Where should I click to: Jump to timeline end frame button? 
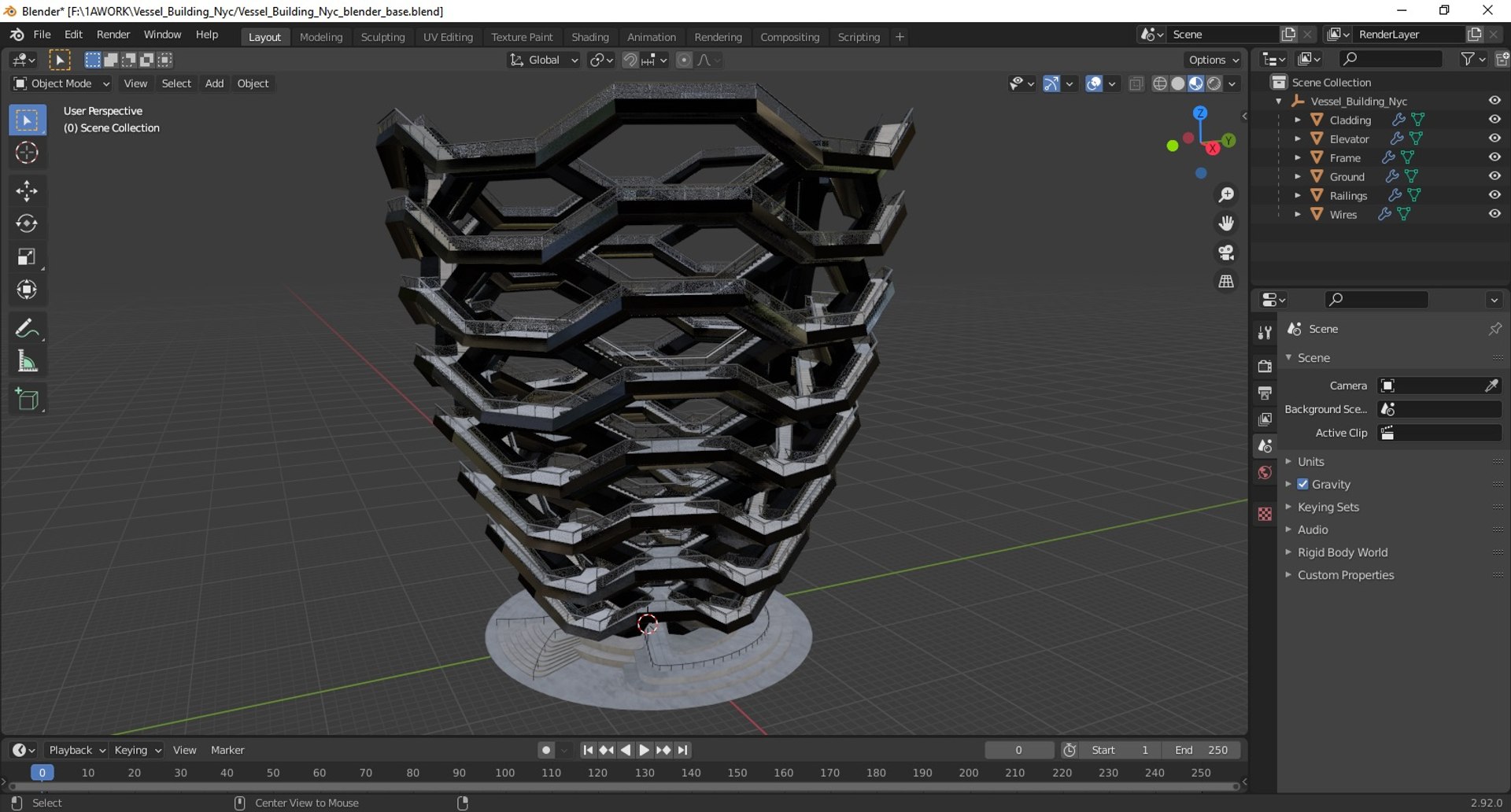click(683, 751)
